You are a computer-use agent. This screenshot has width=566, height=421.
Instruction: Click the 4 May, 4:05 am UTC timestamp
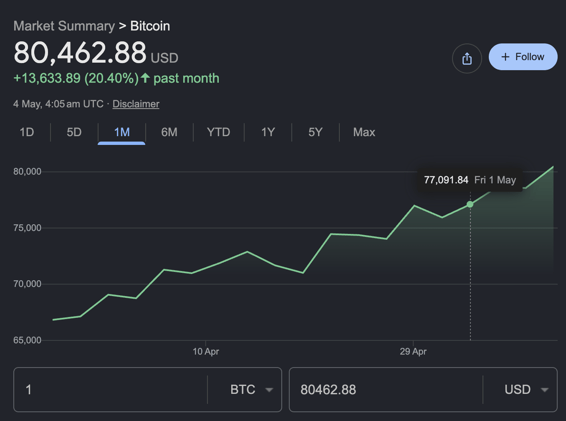tap(58, 104)
